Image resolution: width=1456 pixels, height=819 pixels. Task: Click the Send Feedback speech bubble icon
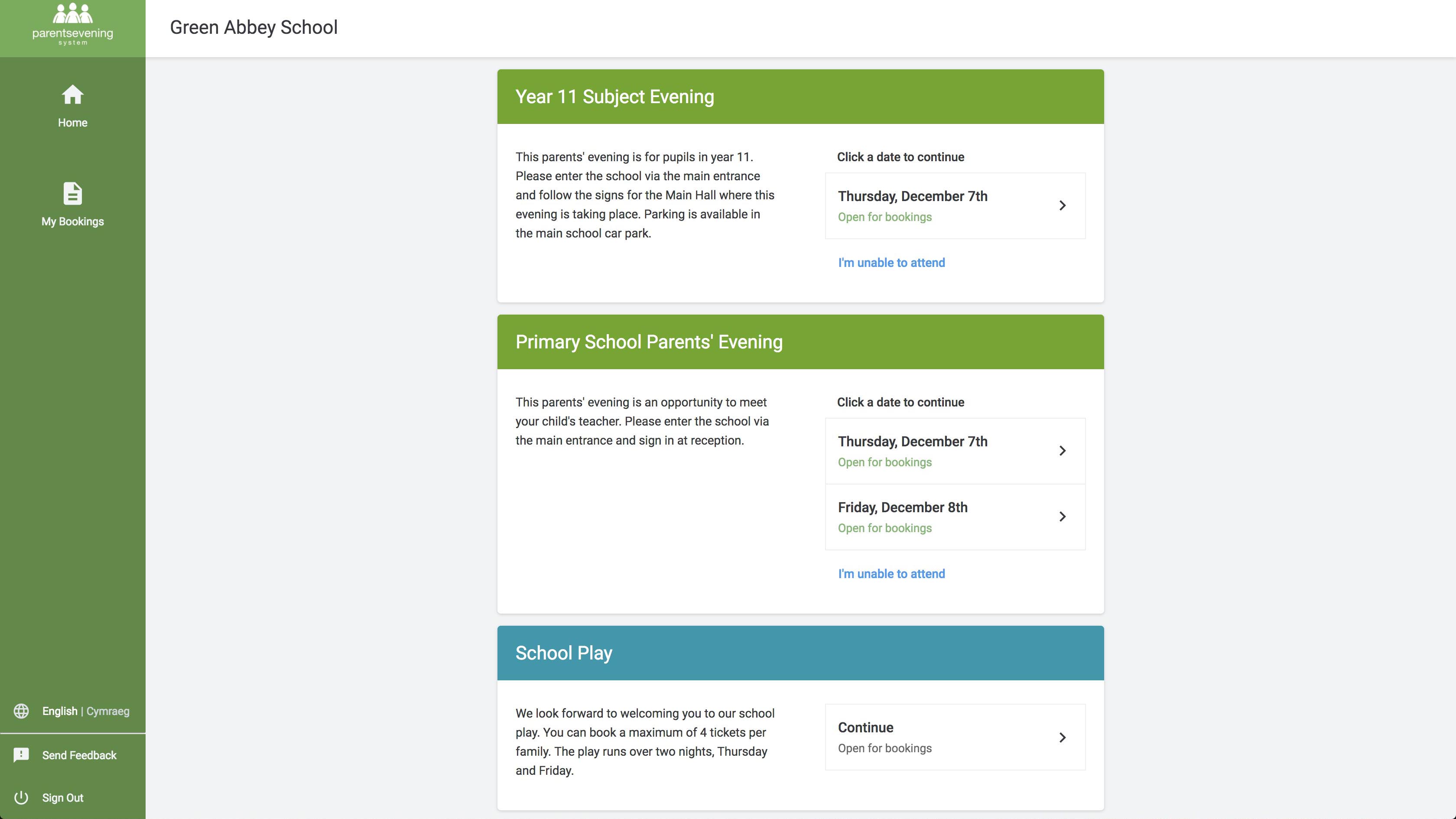coord(22,755)
